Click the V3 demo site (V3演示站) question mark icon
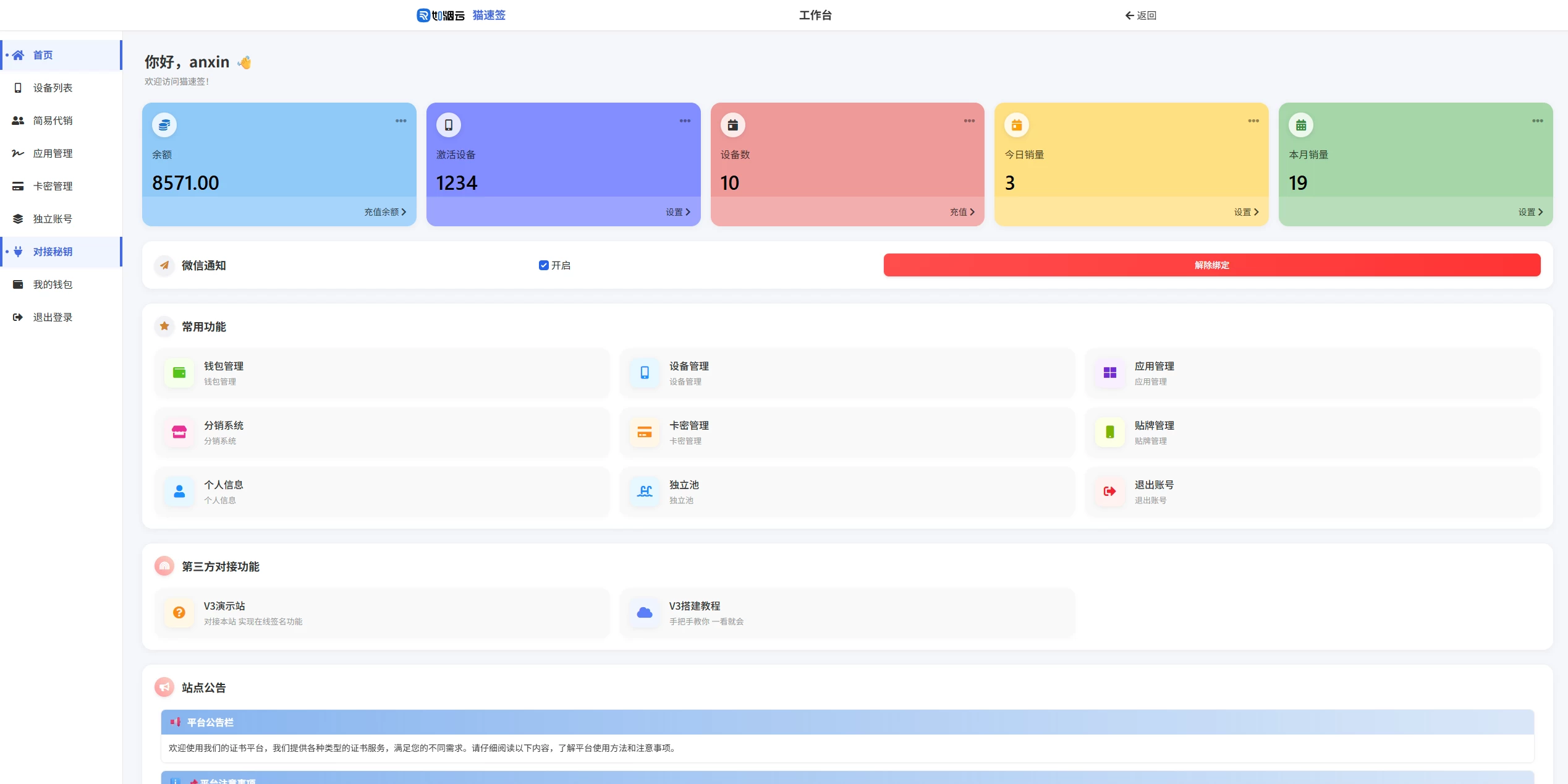 179,613
